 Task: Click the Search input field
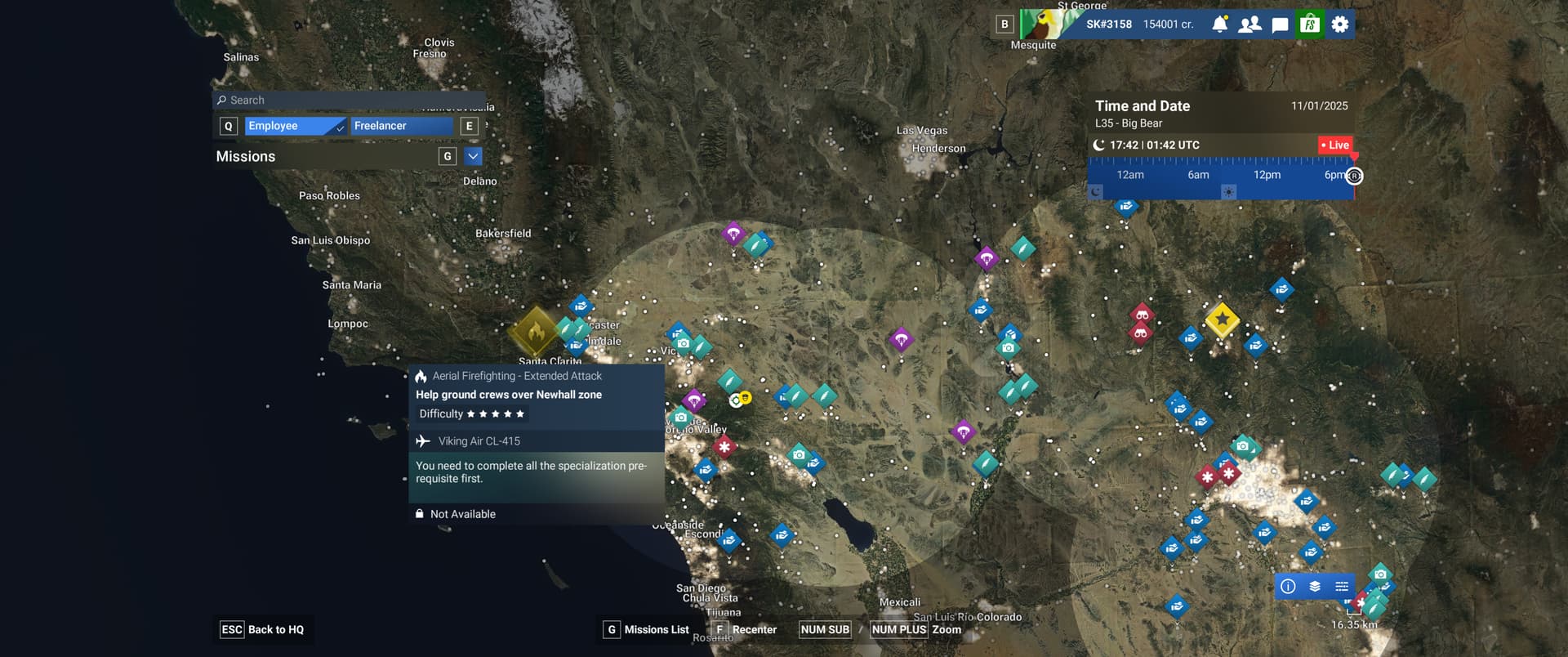tap(350, 100)
